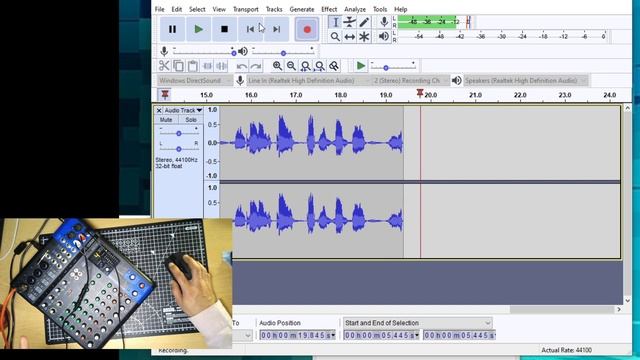Skip to end of track
This screenshot has height=360, width=640.
[276, 29]
